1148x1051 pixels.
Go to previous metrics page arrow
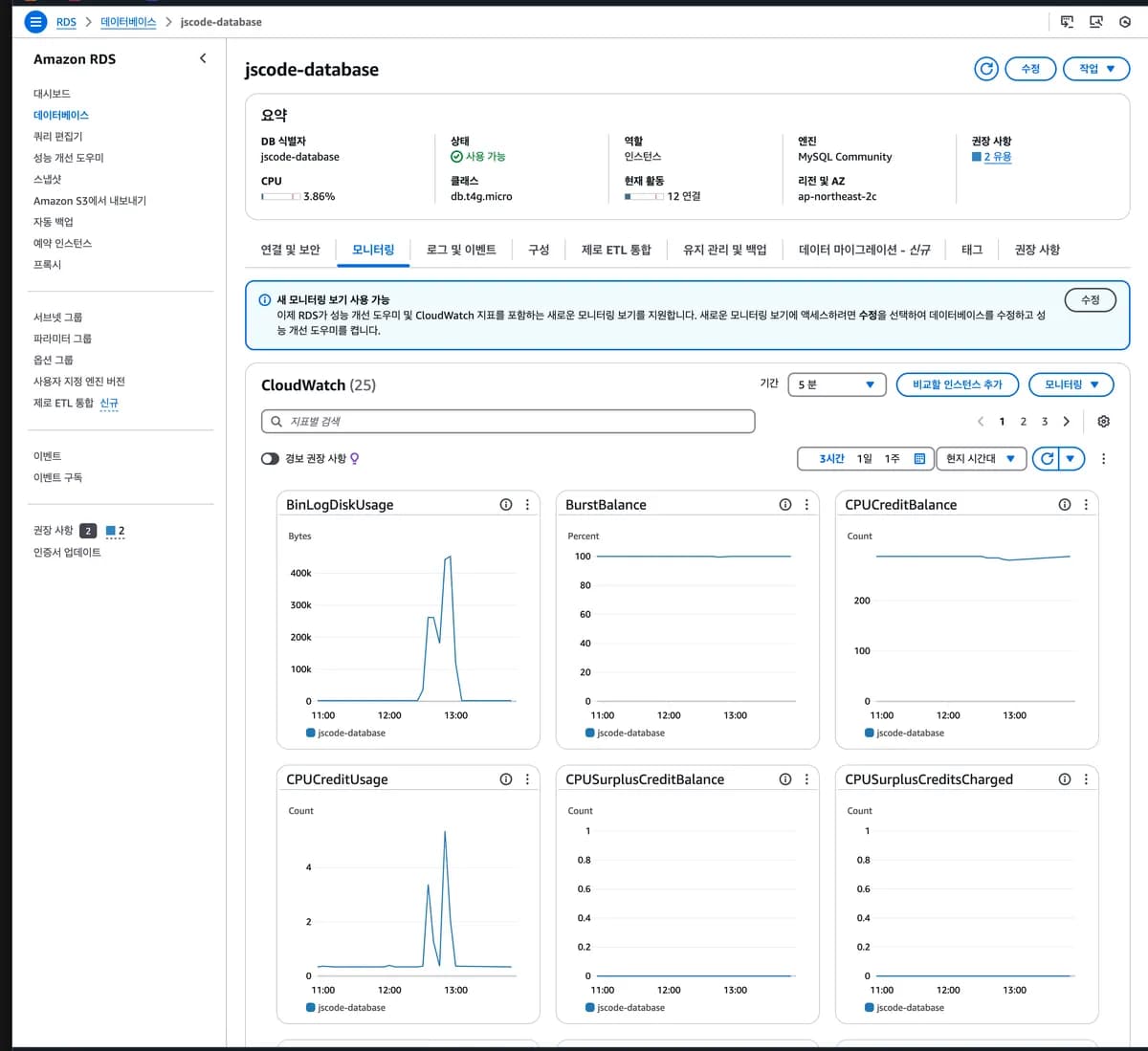981,422
